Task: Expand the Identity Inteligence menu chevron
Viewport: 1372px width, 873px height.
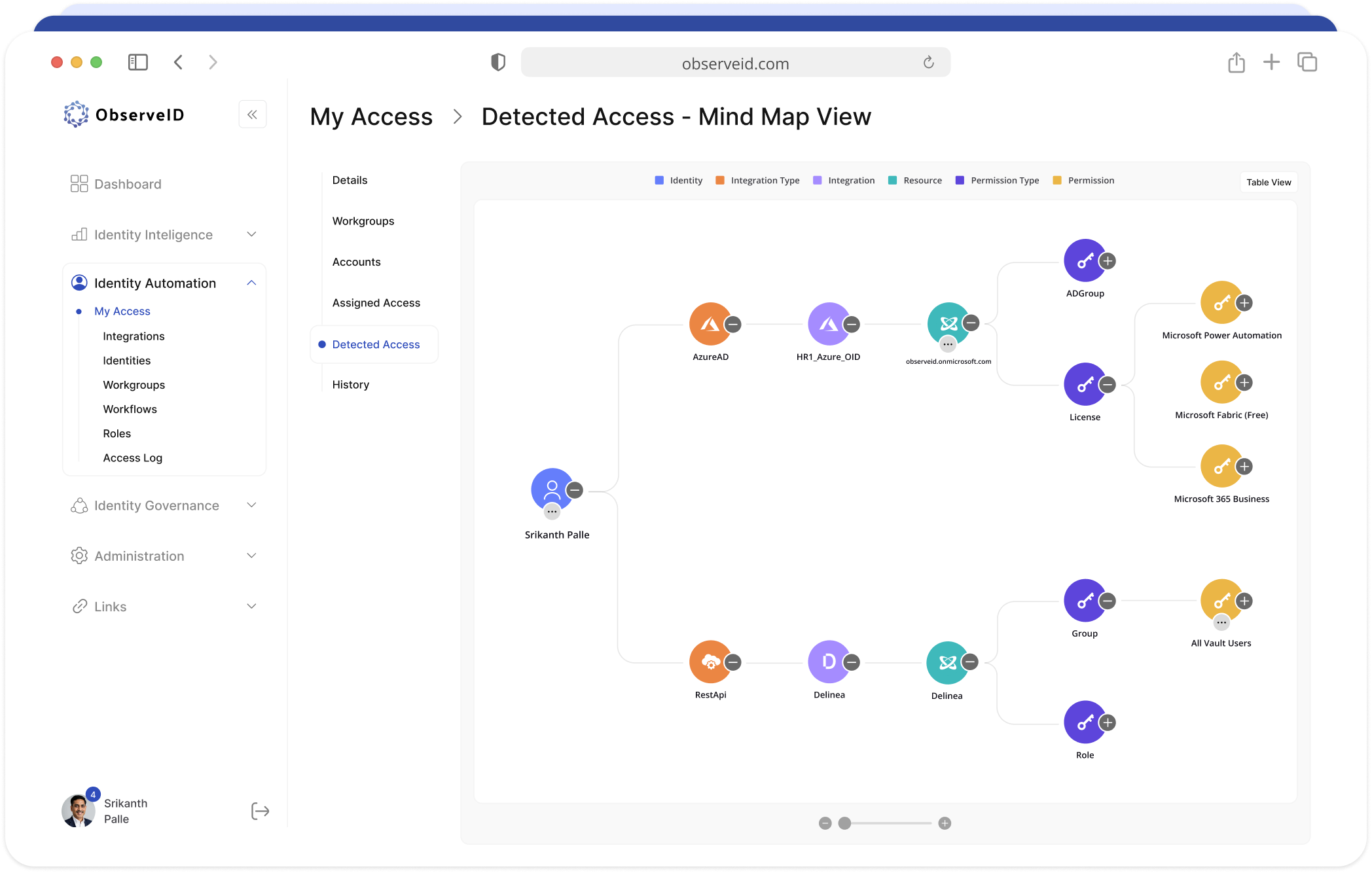Action: pyautogui.click(x=251, y=234)
